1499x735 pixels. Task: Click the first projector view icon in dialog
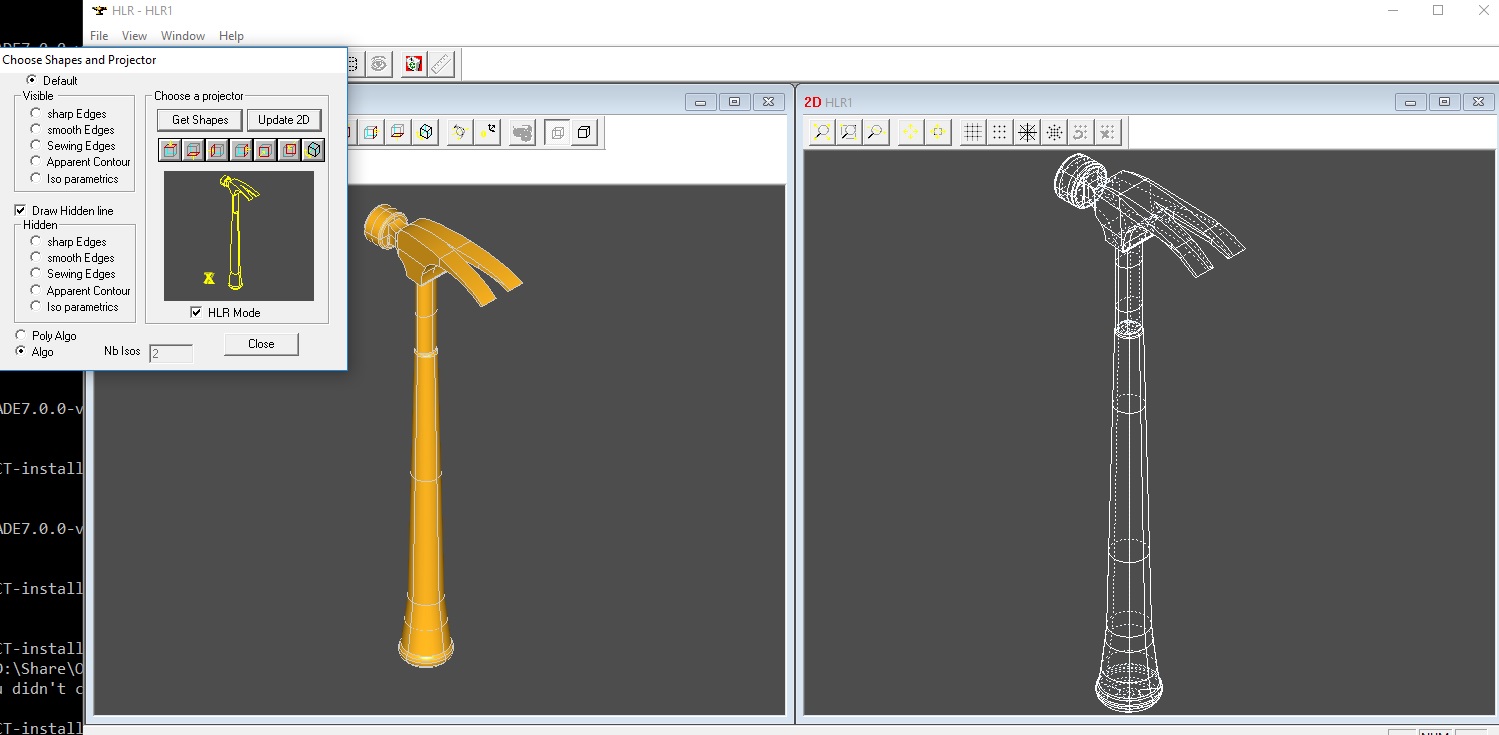169,151
